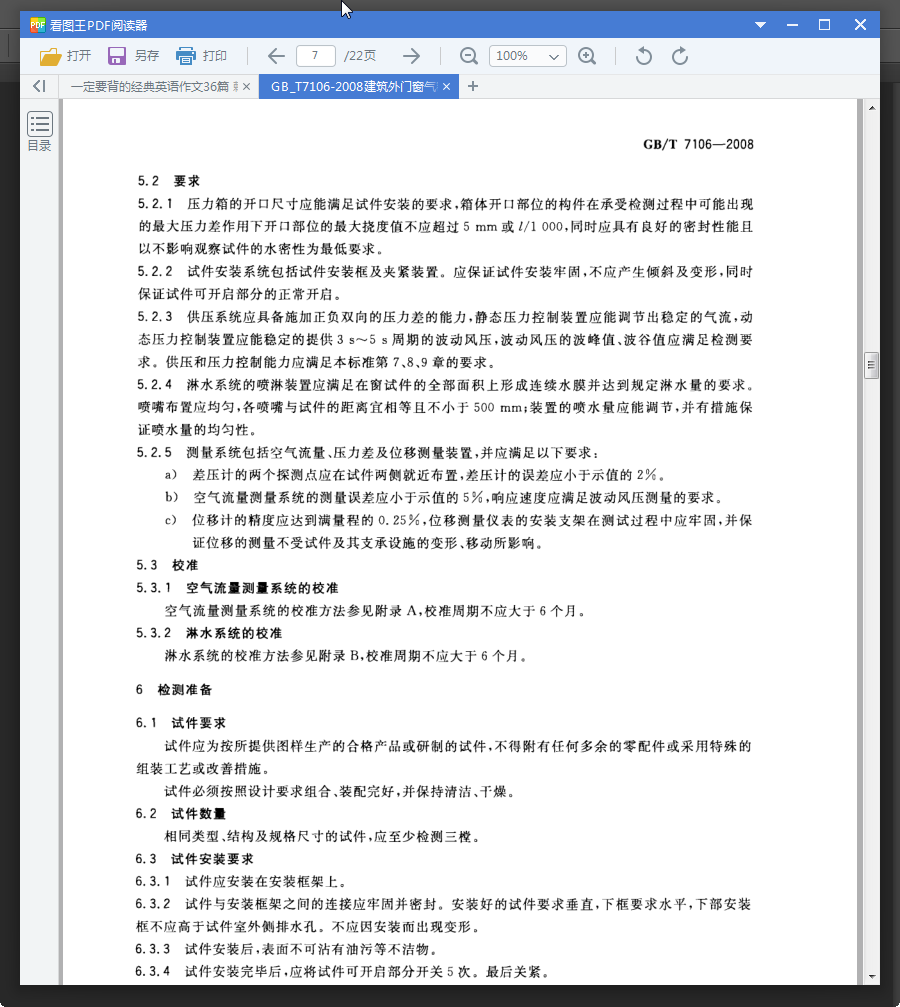The image size is (900, 1007).
Task: Click the heading 5.2 要求
Action: coord(168,181)
